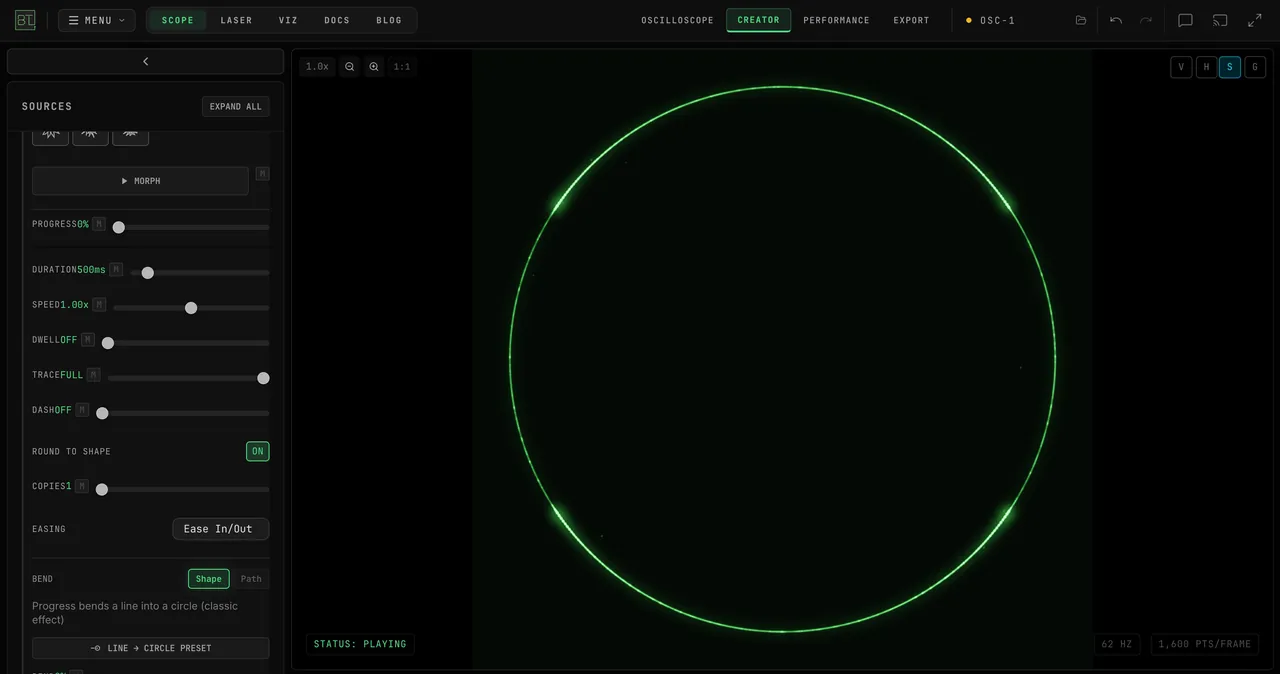Click the M button beside SPEED
Screen dimensions: 1280x674
(x=99, y=304)
